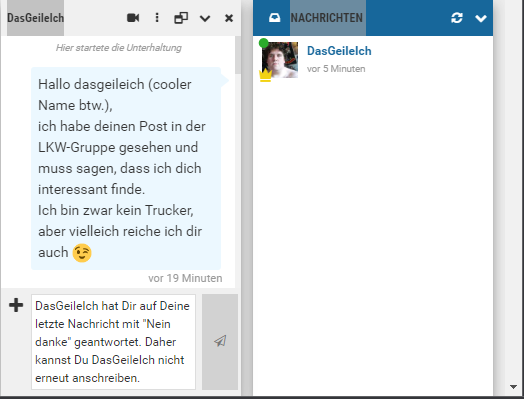Click the sent message bubble 'Hallo dasgeileich'
Image resolution: width=524 pixels, height=399 pixels.
[x=126, y=168]
